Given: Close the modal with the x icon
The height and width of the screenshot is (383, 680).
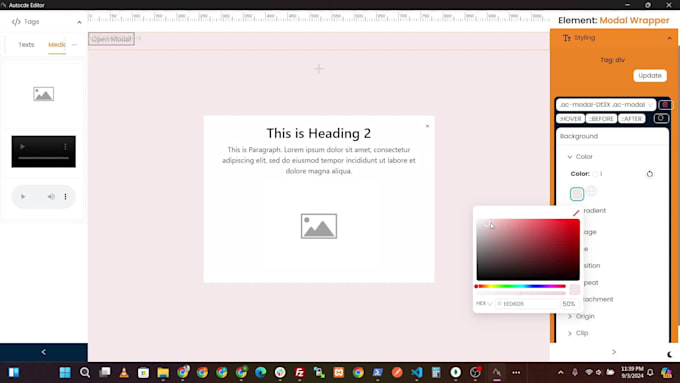Looking at the screenshot, I should [x=427, y=126].
